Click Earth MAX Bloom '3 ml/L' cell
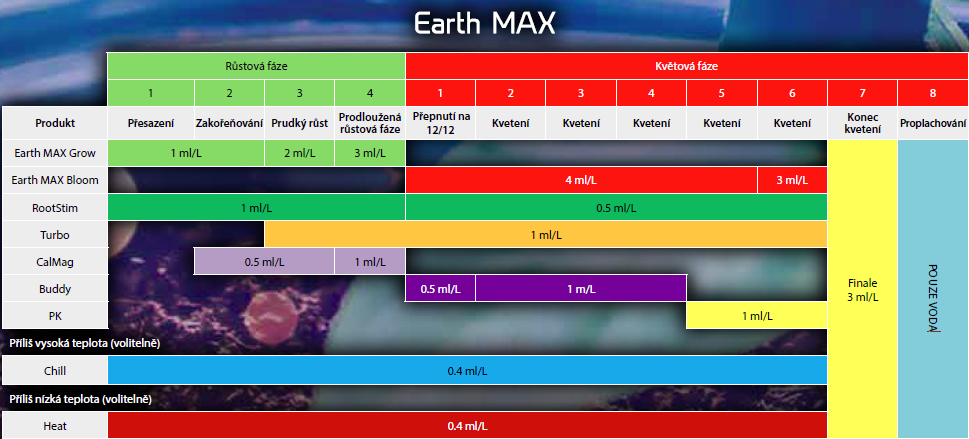The width and height of the screenshot is (969, 439). [792, 180]
